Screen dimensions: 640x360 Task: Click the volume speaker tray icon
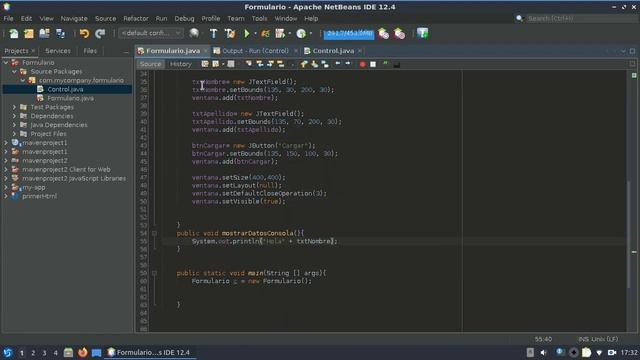tap(543, 352)
